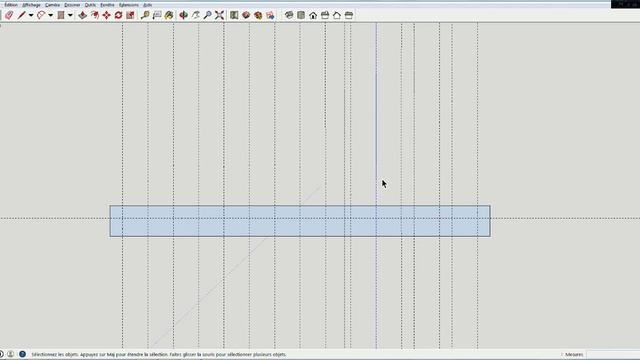Click the Mesures input box

click(613, 354)
